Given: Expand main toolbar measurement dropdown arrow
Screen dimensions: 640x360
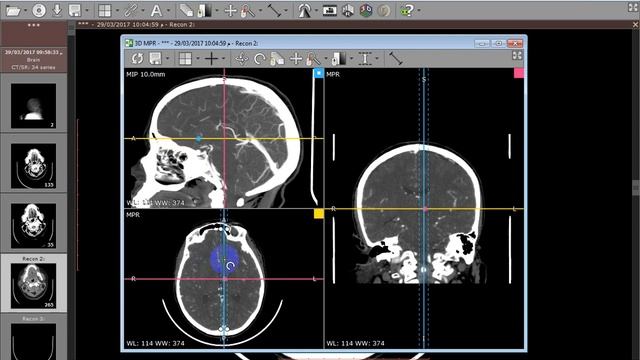Looking at the screenshot, I should (x=286, y=11).
